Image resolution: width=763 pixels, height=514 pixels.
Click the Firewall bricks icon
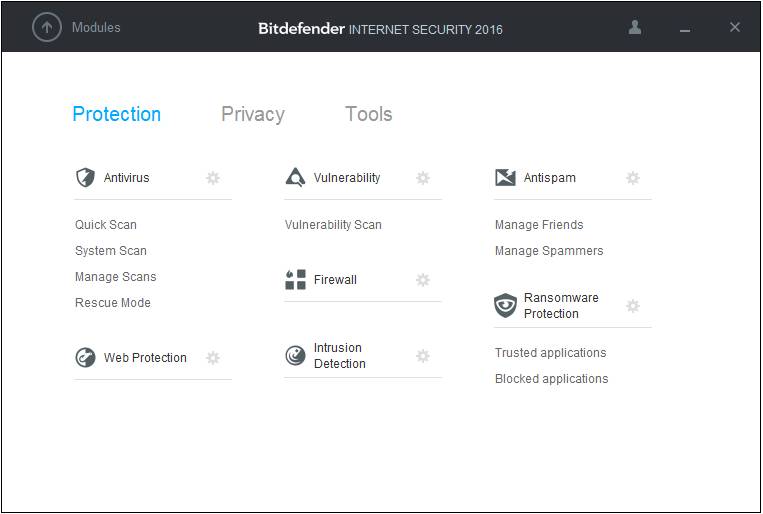tap(295, 280)
